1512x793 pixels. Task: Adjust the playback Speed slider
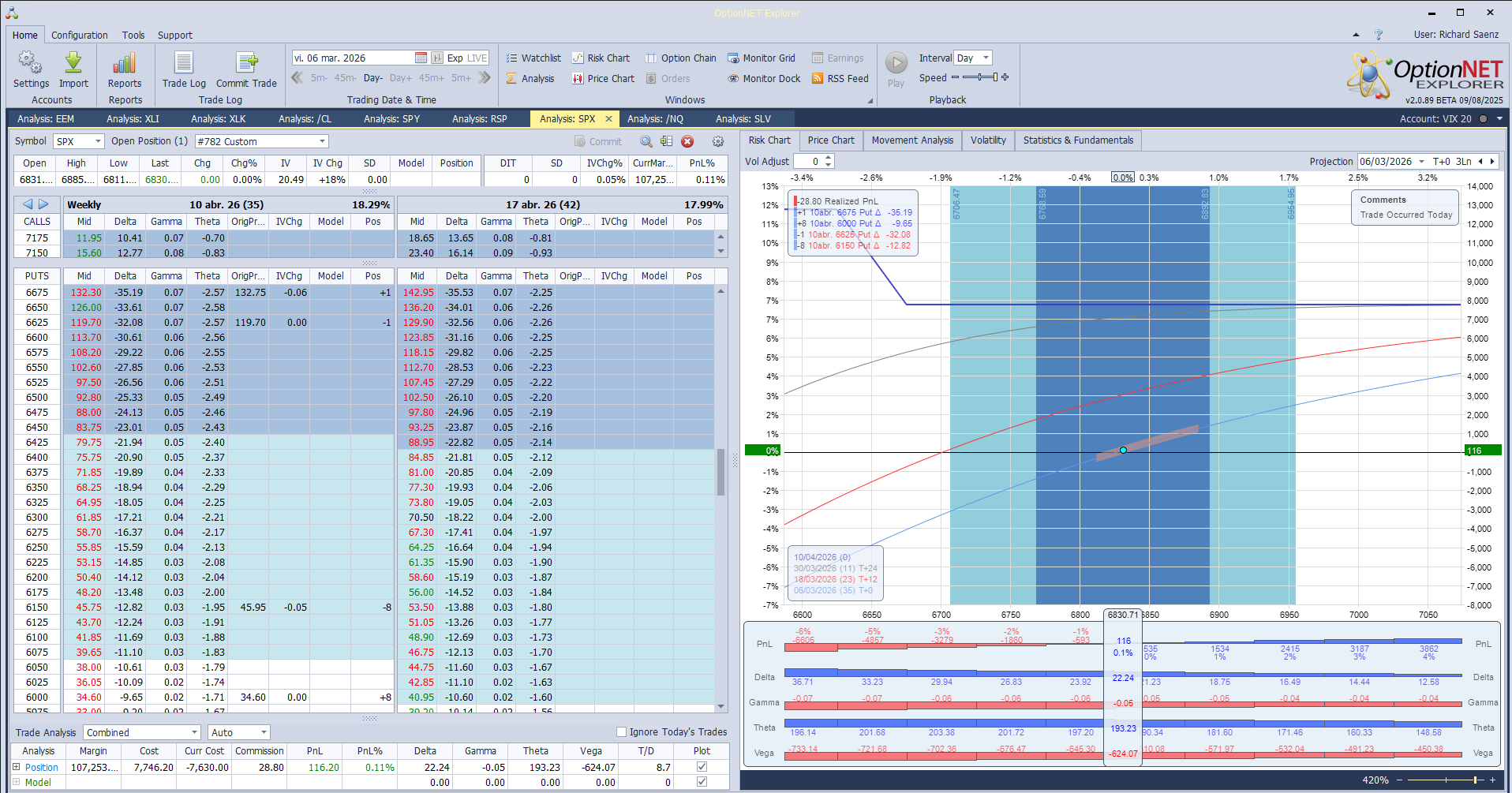coord(979,77)
